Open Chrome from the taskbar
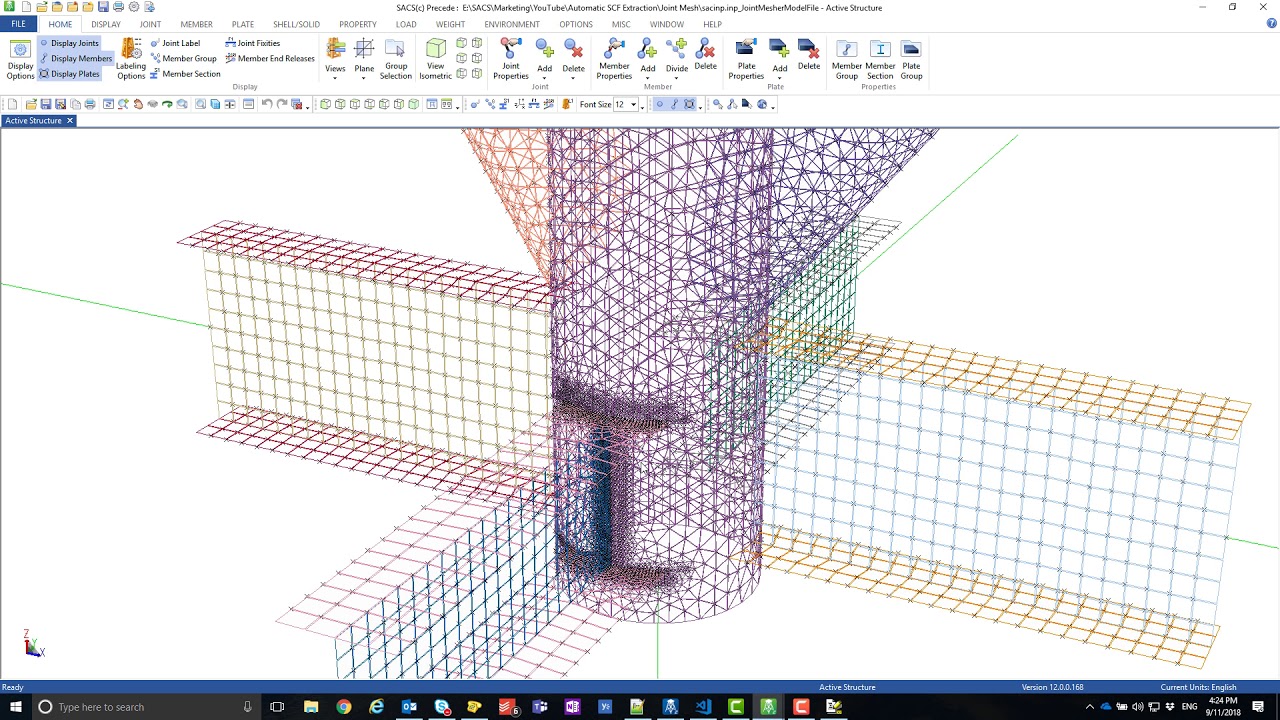This screenshot has height=720, width=1280. pos(344,707)
